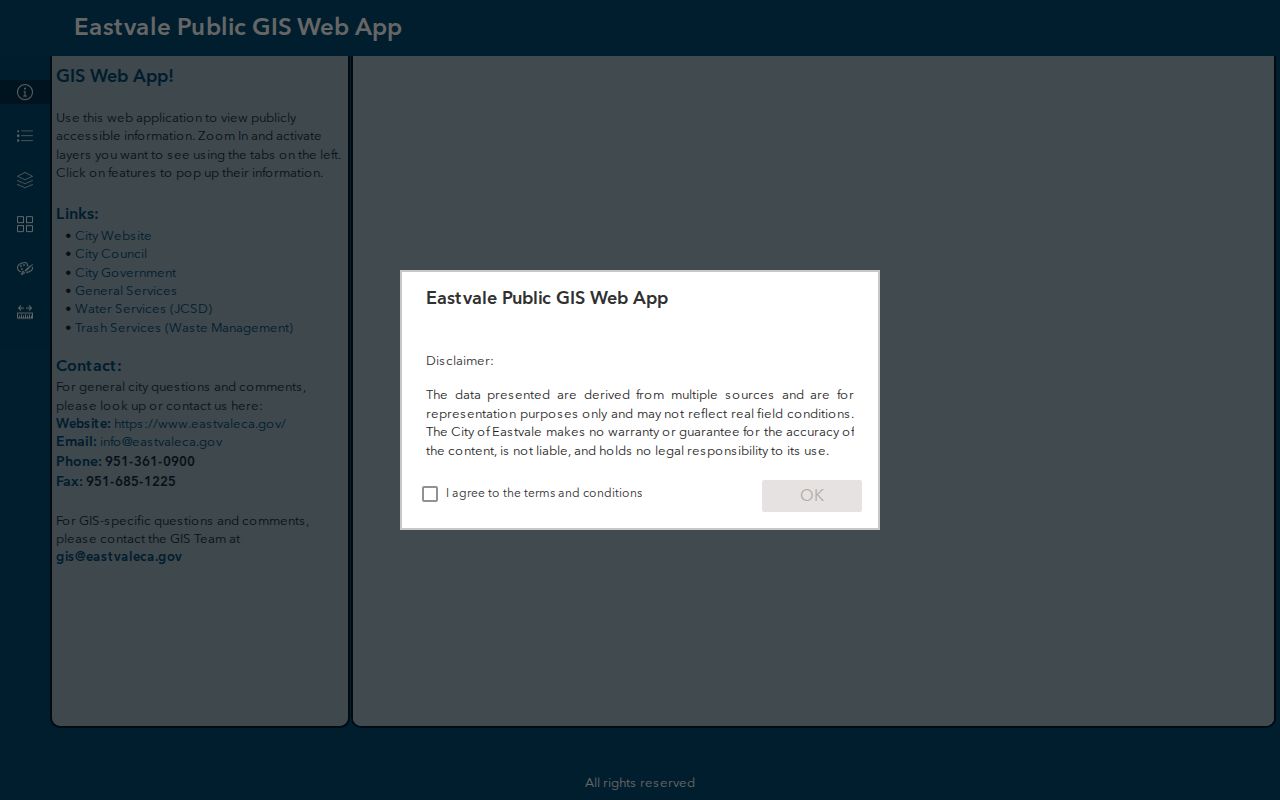This screenshot has height=800, width=1280.
Task: Open the Measure ruler icon in sidebar
Action: click(x=25, y=312)
